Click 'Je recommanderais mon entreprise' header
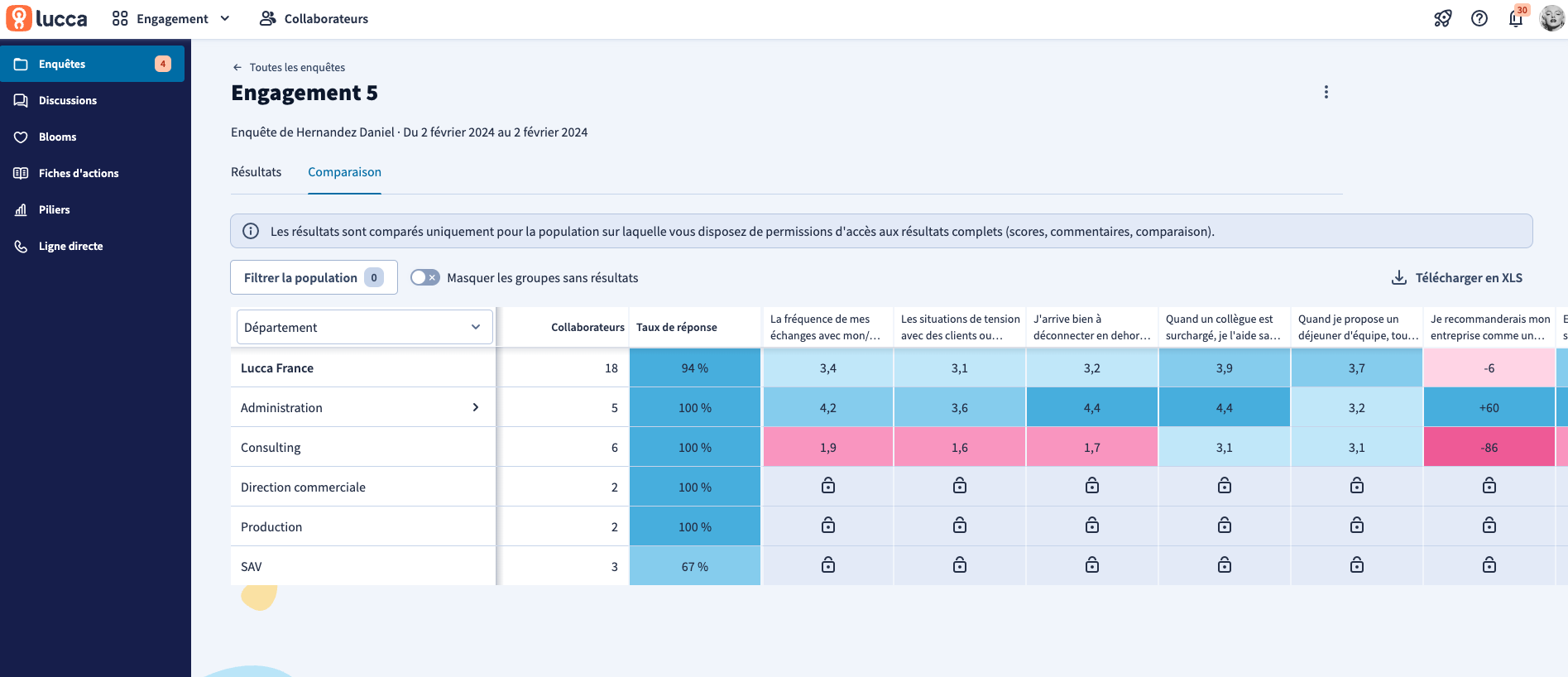The image size is (1568, 677). (x=1489, y=327)
